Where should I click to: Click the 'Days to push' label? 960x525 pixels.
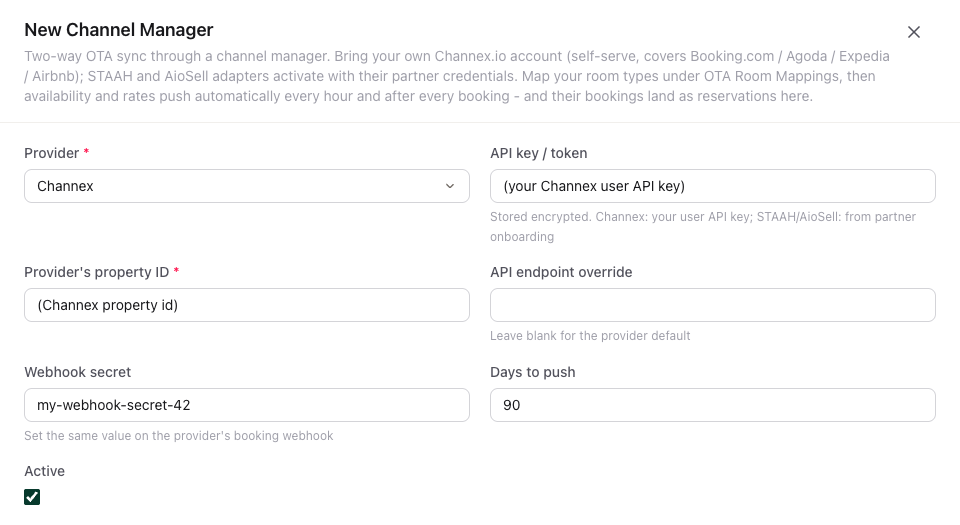[x=533, y=372]
